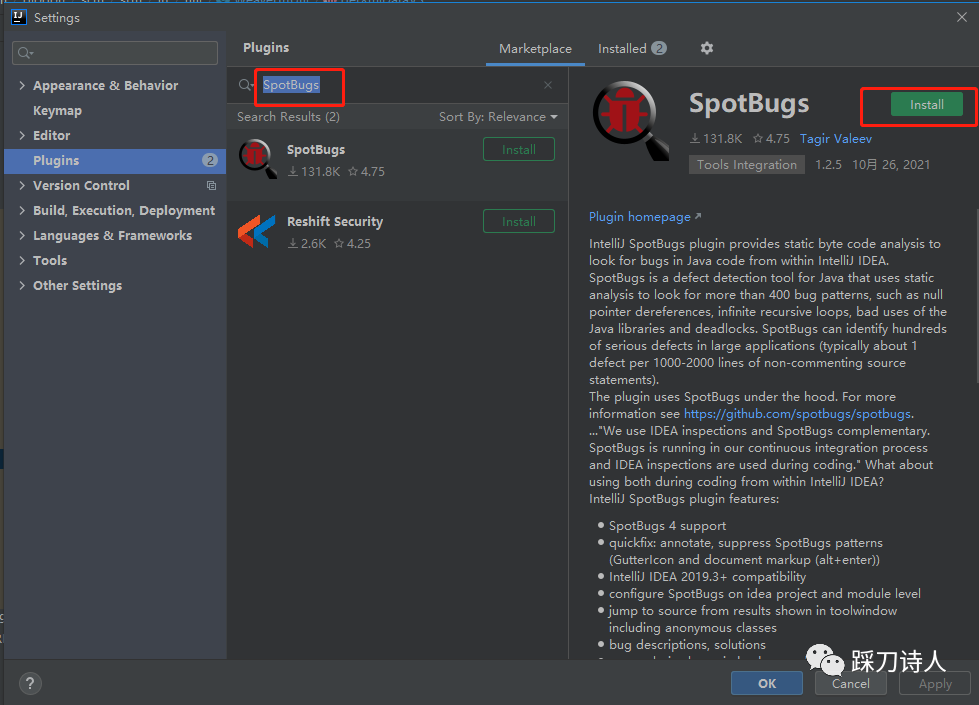Click the Apply button
Screen dimensions: 979x705
[935, 683]
